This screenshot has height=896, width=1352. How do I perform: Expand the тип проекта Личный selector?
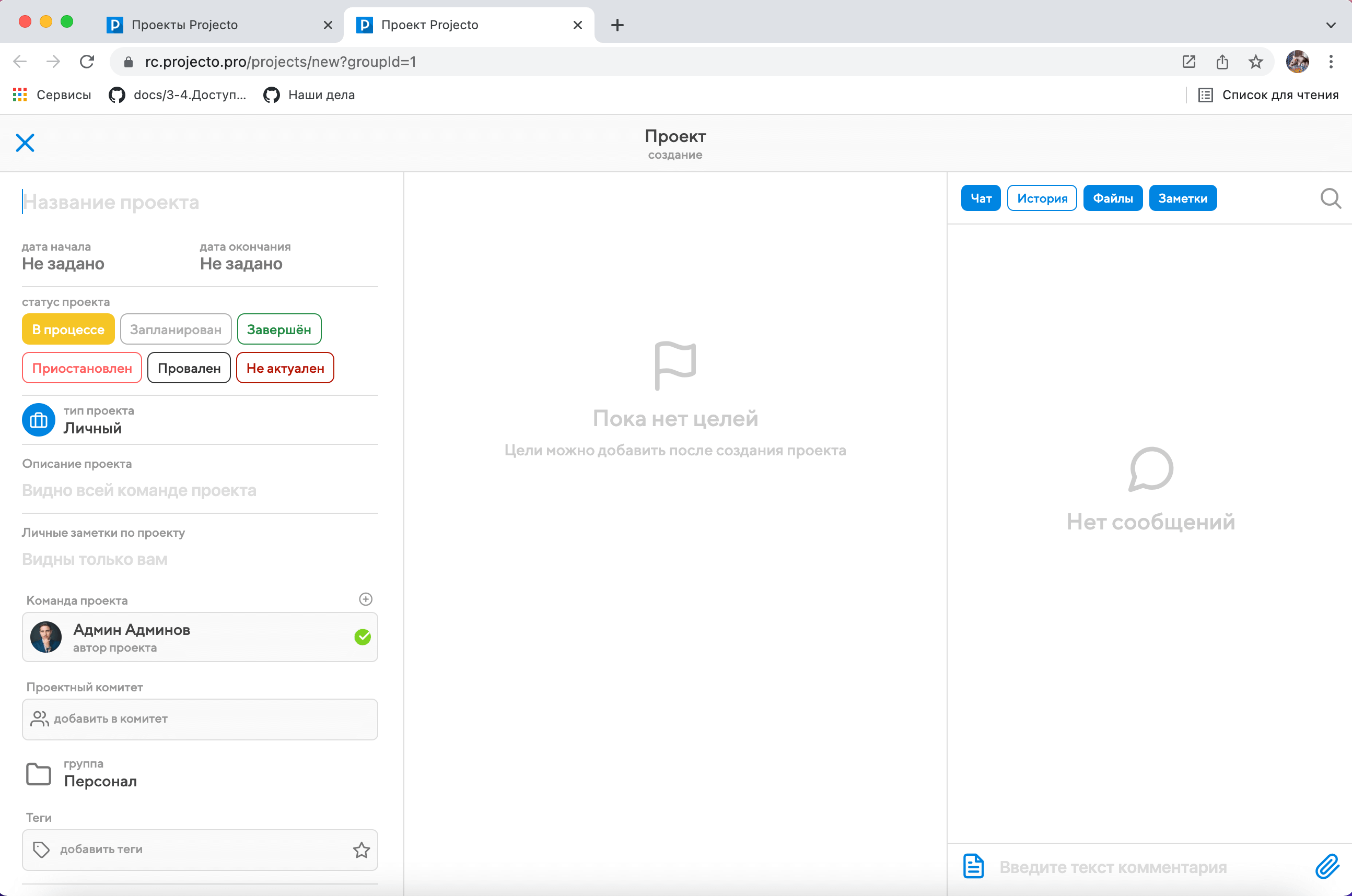[92, 428]
